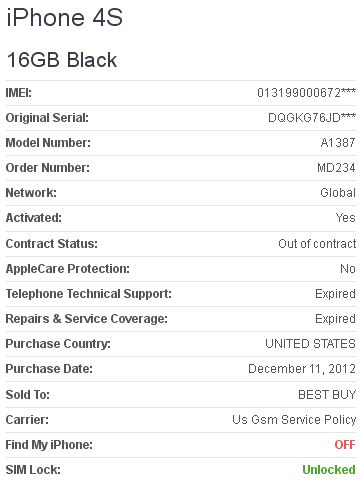
Task: Click the Original Serial label
Action: (47, 118)
